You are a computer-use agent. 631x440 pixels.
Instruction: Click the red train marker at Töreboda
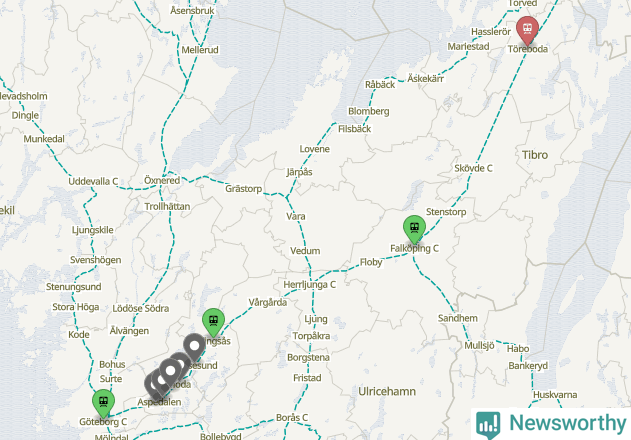[527, 30]
